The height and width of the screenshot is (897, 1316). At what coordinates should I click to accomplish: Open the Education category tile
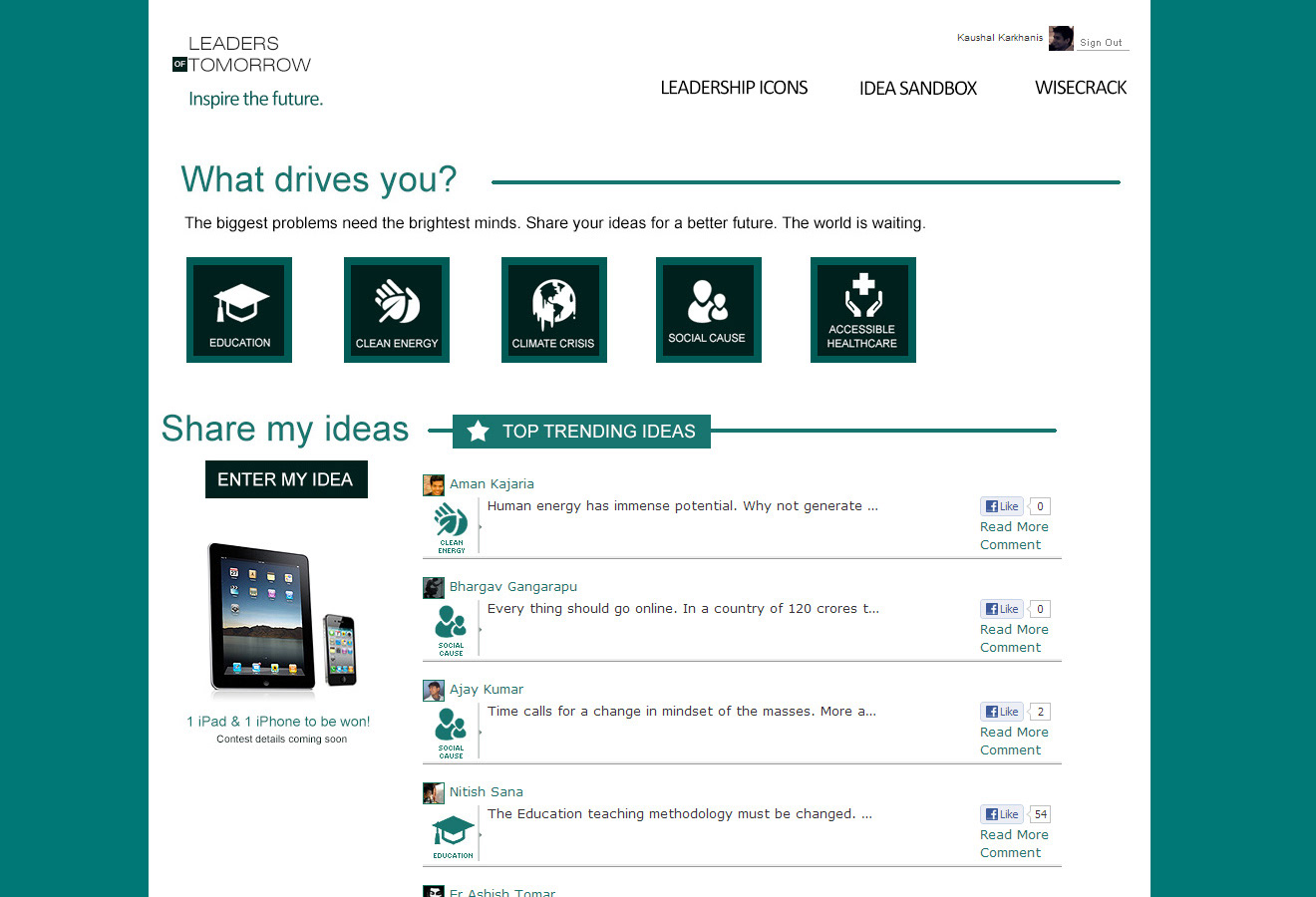pos(239,310)
